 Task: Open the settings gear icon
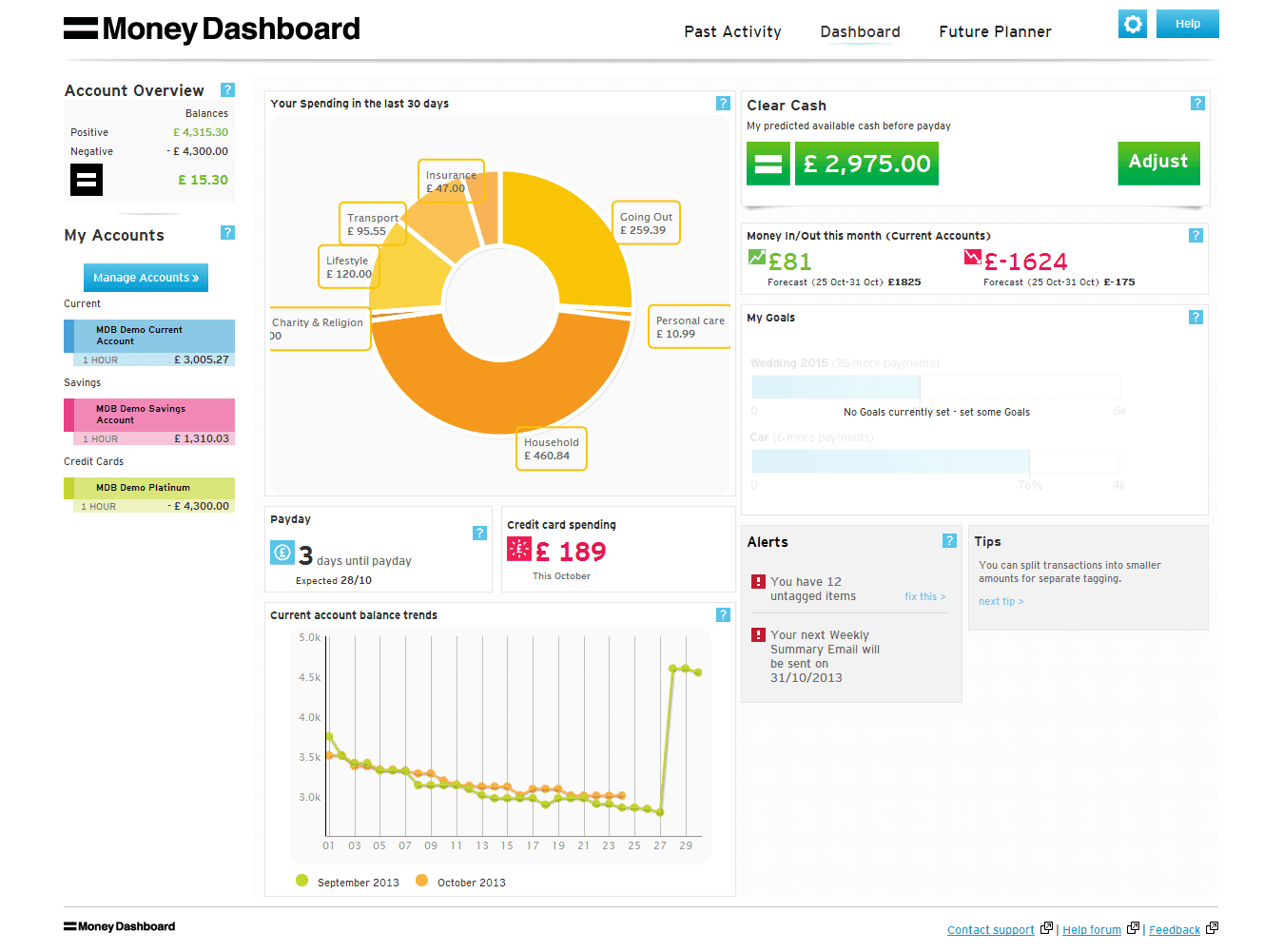(1132, 24)
